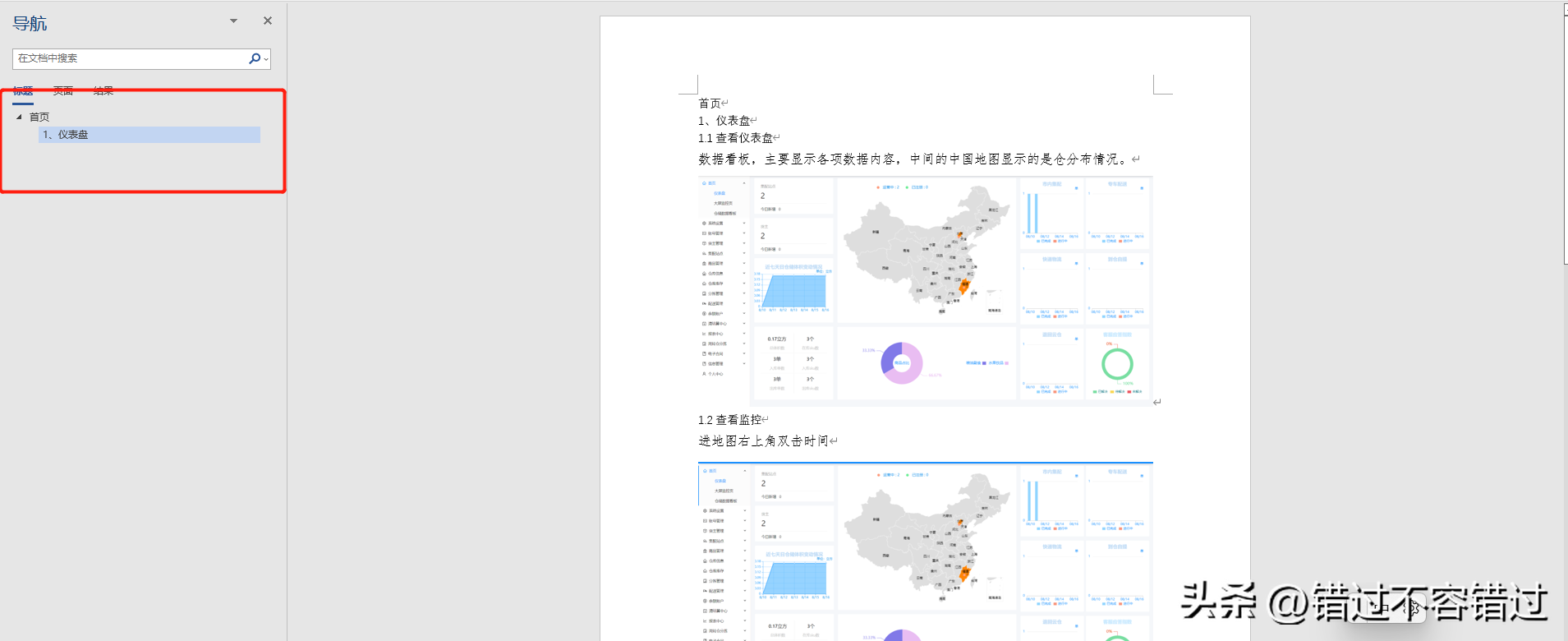Switch to the 页面 tab
Viewport: 1568px width, 641px height.
click(x=63, y=91)
